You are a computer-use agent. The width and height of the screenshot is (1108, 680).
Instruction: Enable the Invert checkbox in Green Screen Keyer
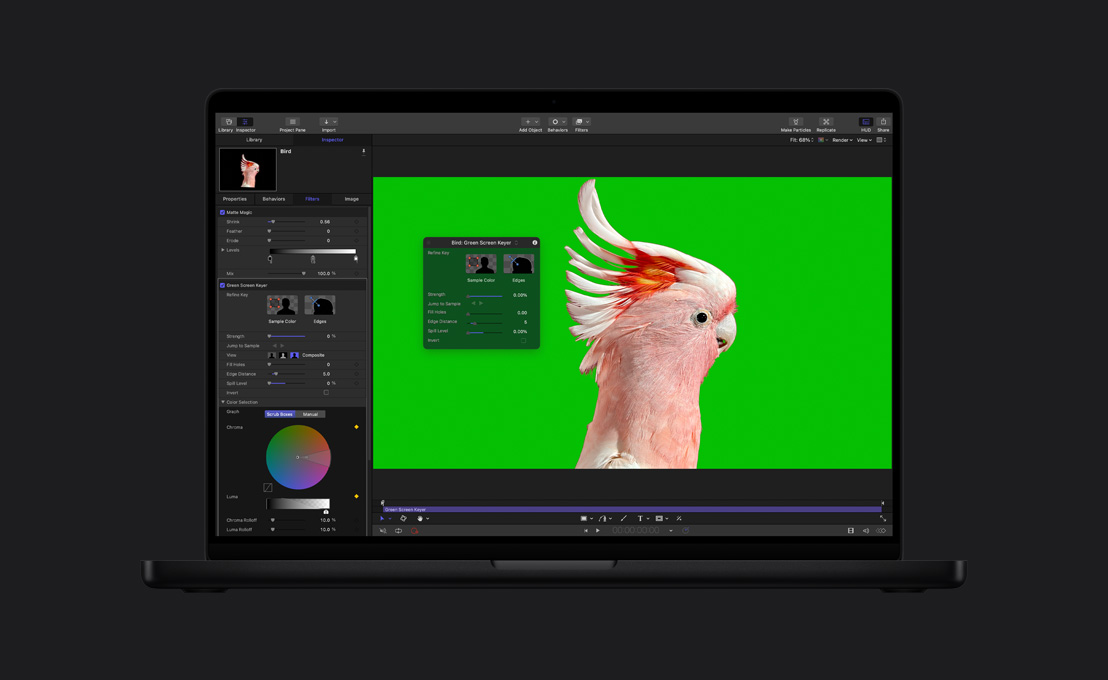pyautogui.click(x=326, y=392)
